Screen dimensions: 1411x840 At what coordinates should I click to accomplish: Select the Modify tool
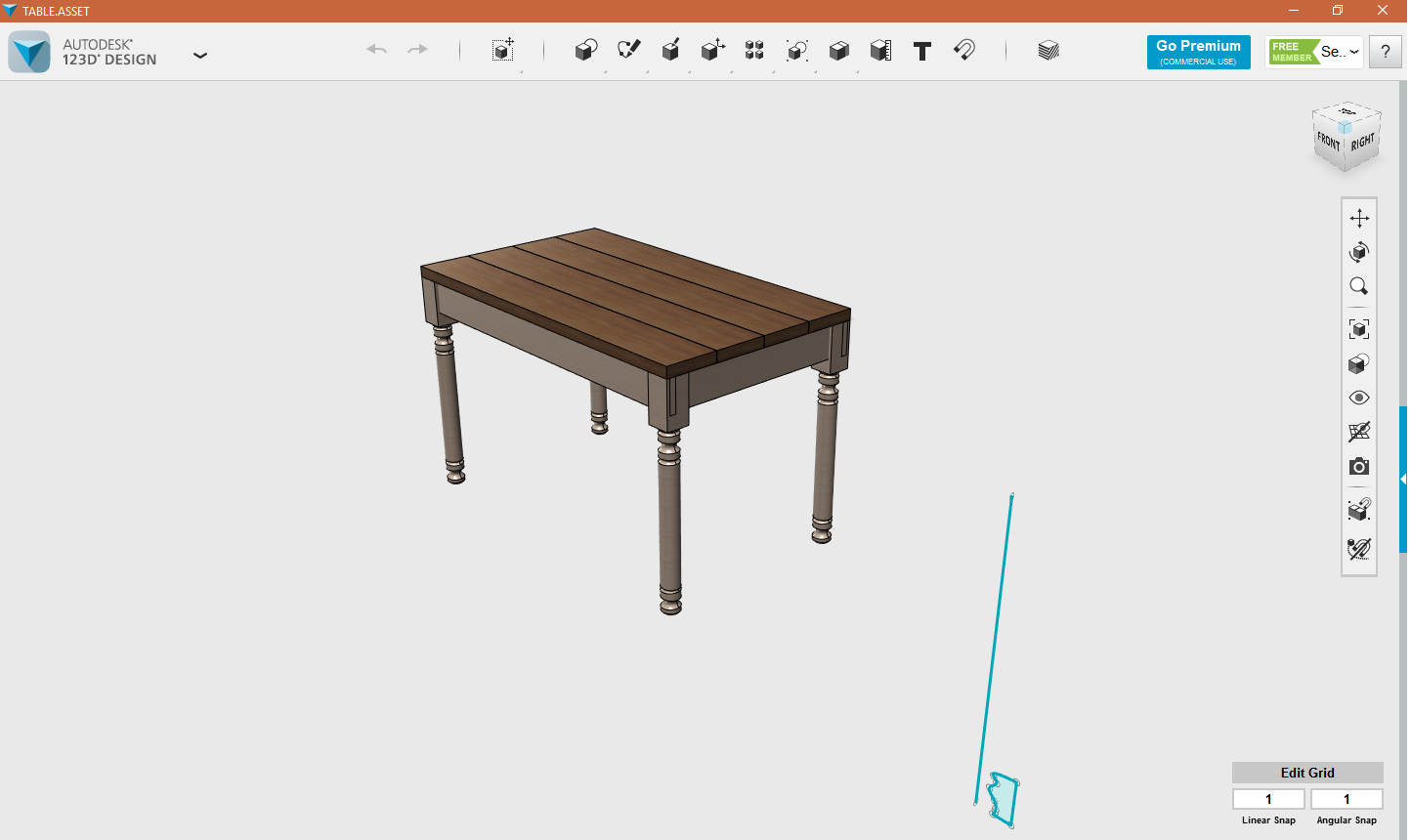coord(712,51)
